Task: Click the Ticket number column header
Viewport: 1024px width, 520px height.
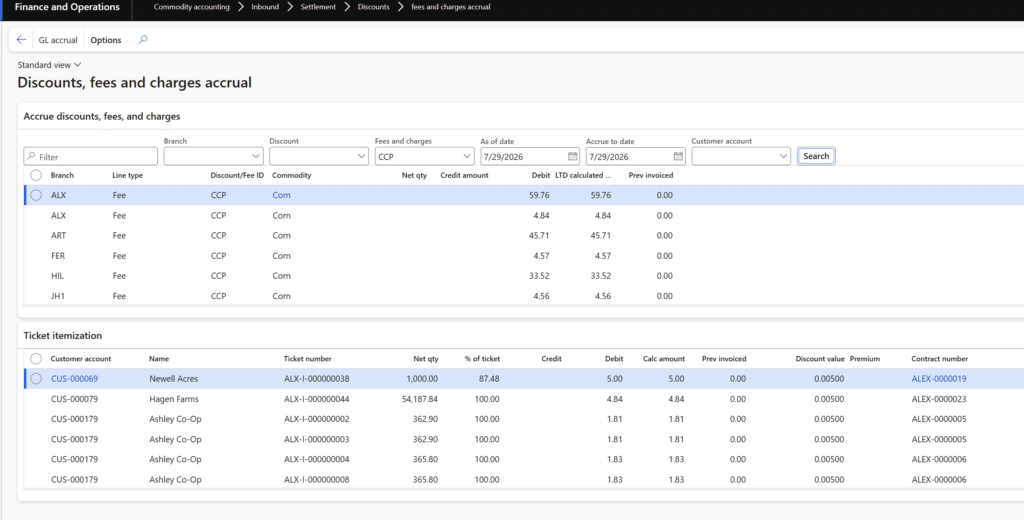Action: [x=308, y=359]
